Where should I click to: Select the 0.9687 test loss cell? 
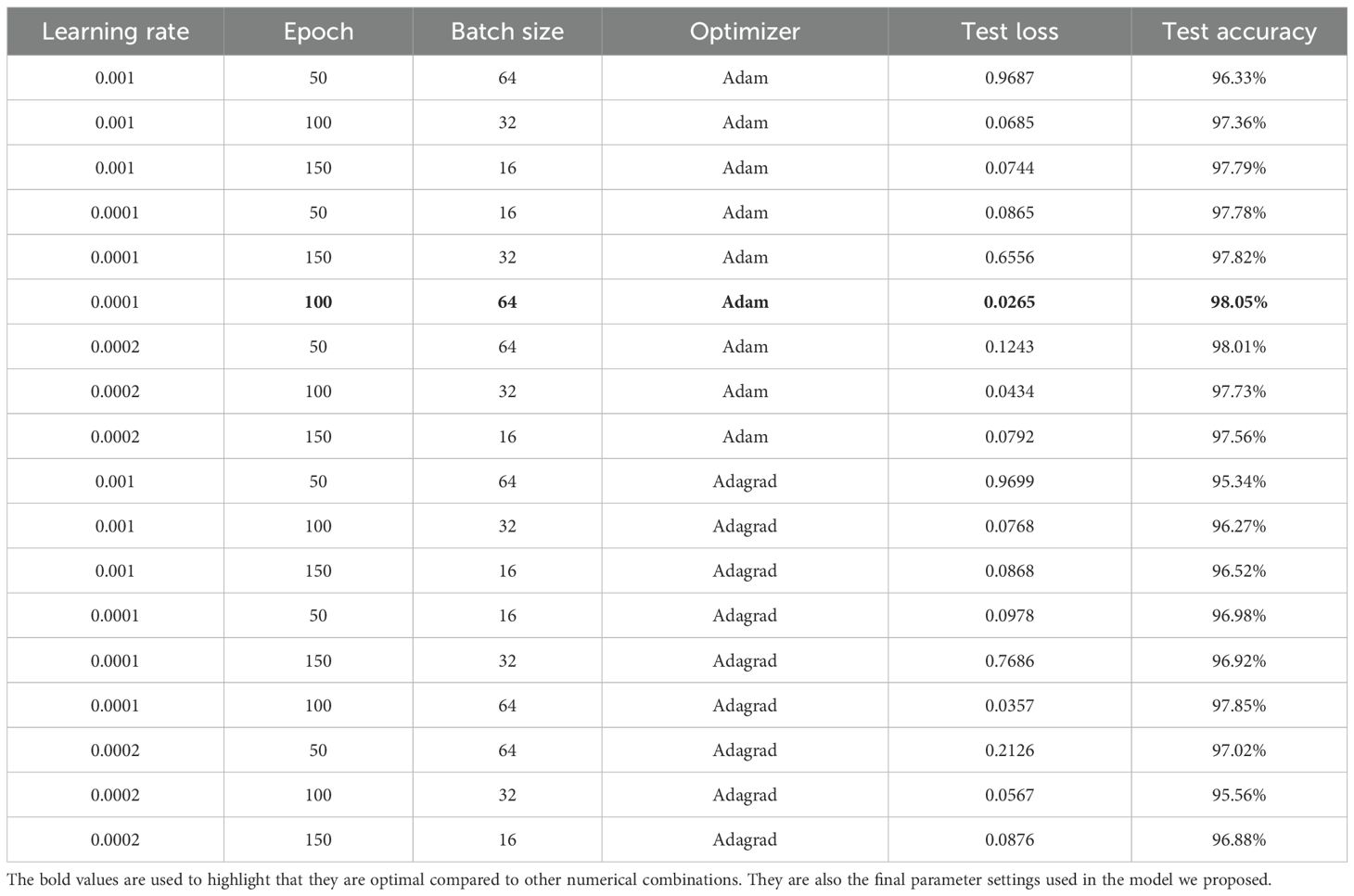(x=1009, y=78)
